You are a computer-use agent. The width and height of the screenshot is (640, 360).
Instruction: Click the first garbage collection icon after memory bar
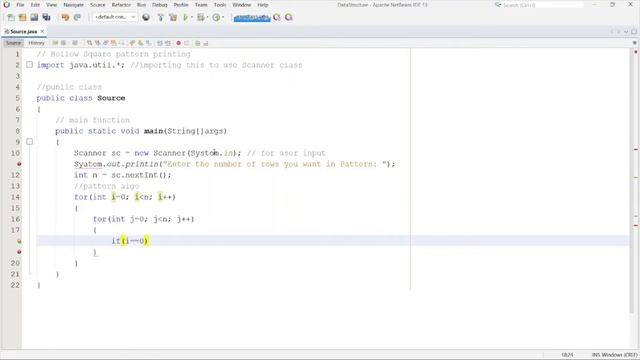click(x=277, y=17)
